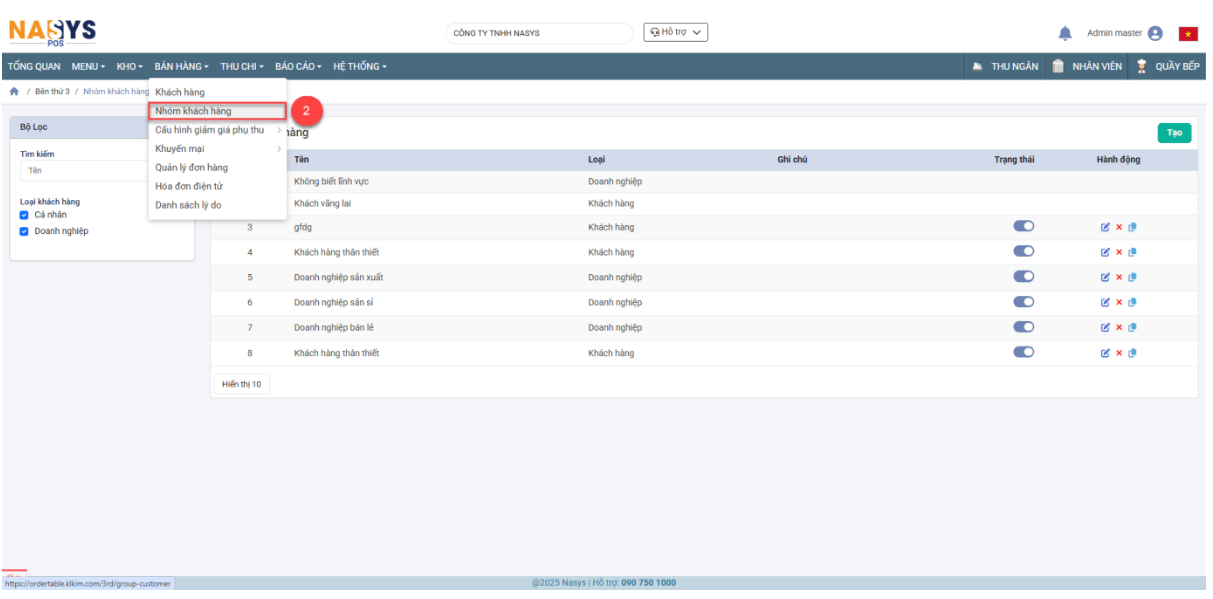The image size is (1213, 599).
Task: Click the notification bell icon
Action: (1065, 33)
